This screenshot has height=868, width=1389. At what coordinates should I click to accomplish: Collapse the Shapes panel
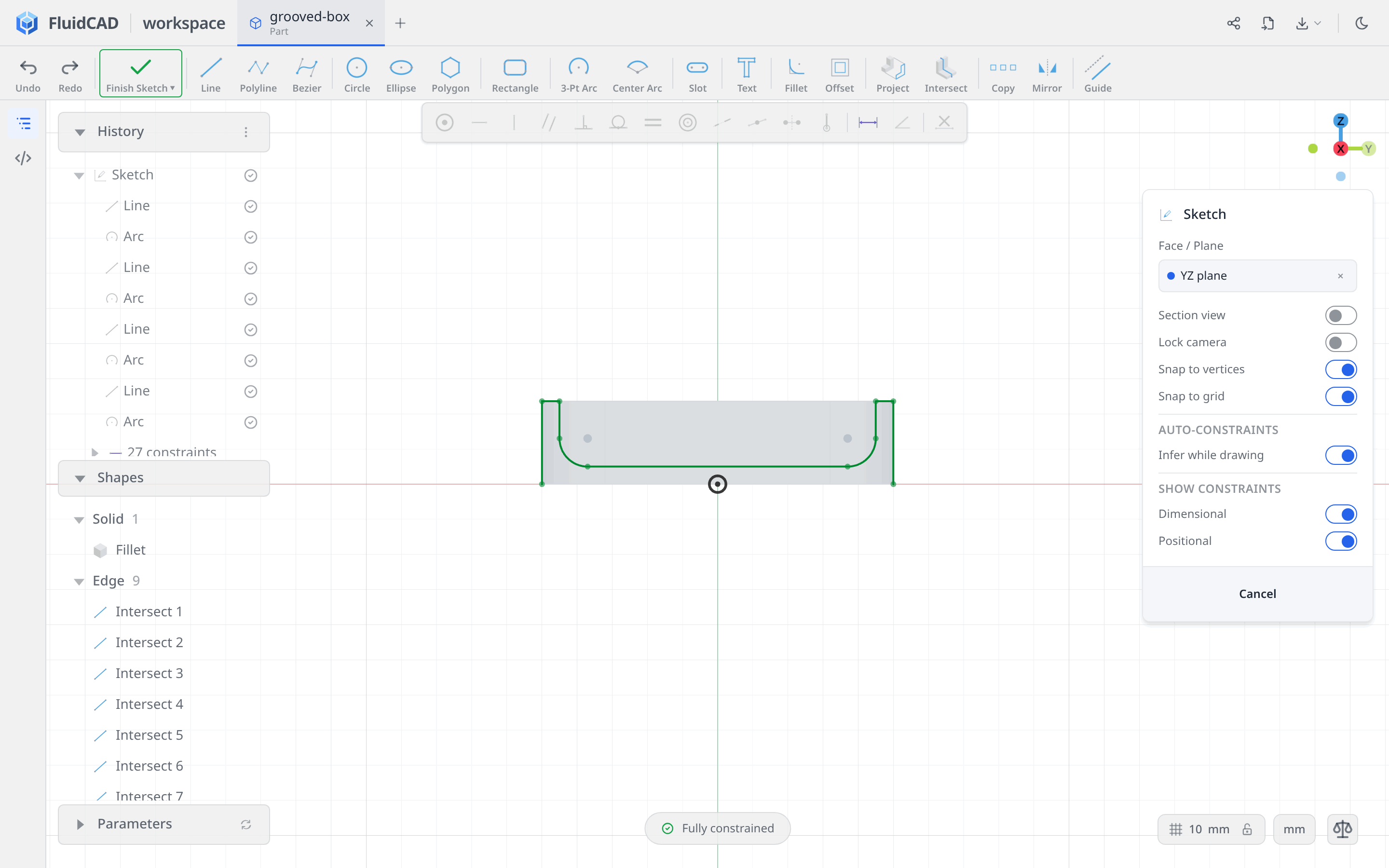click(80, 478)
